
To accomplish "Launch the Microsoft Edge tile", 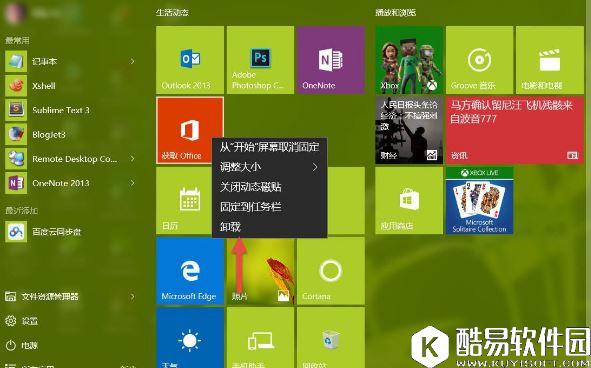I will (x=190, y=270).
